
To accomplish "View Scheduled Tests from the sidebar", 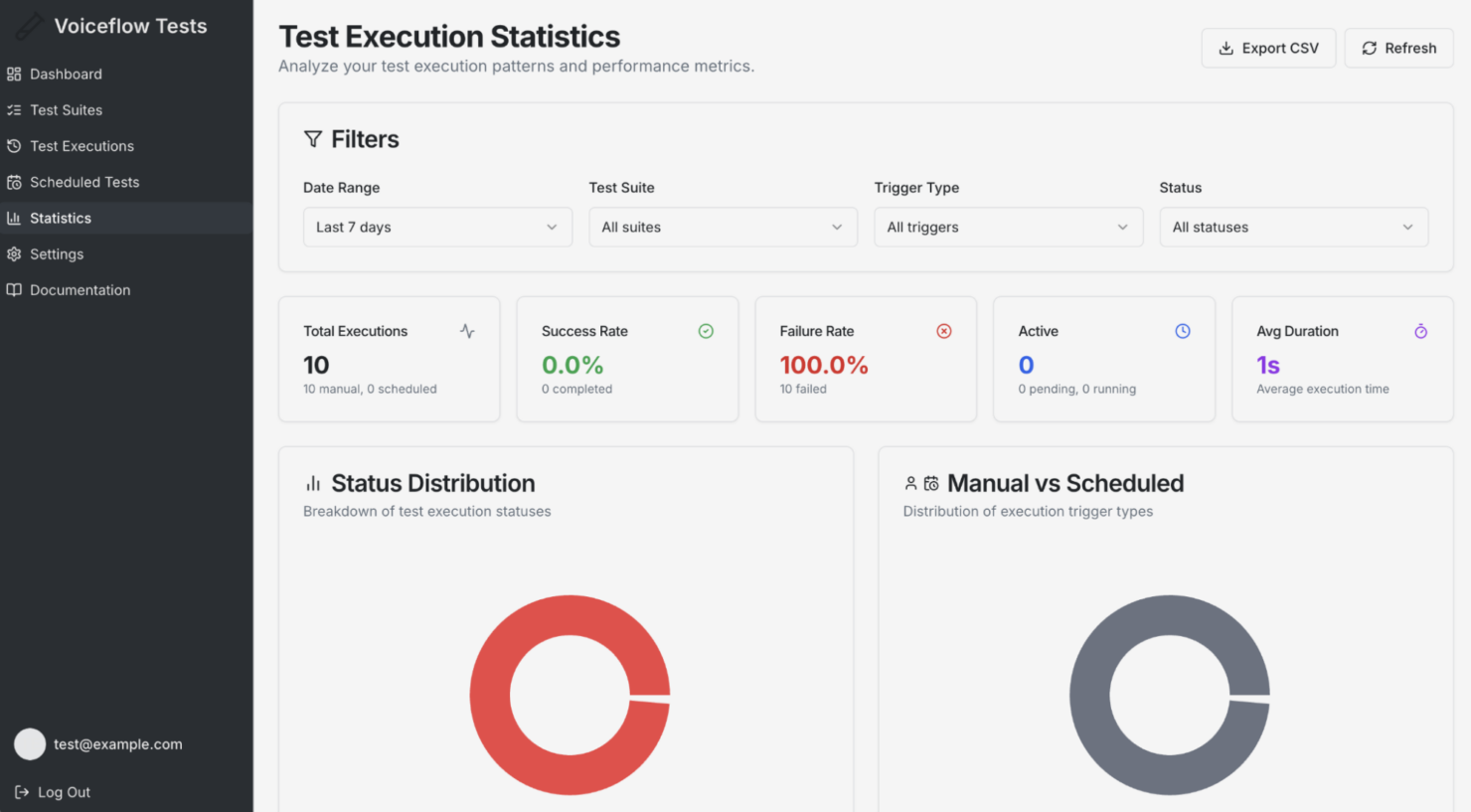I will (82, 182).
